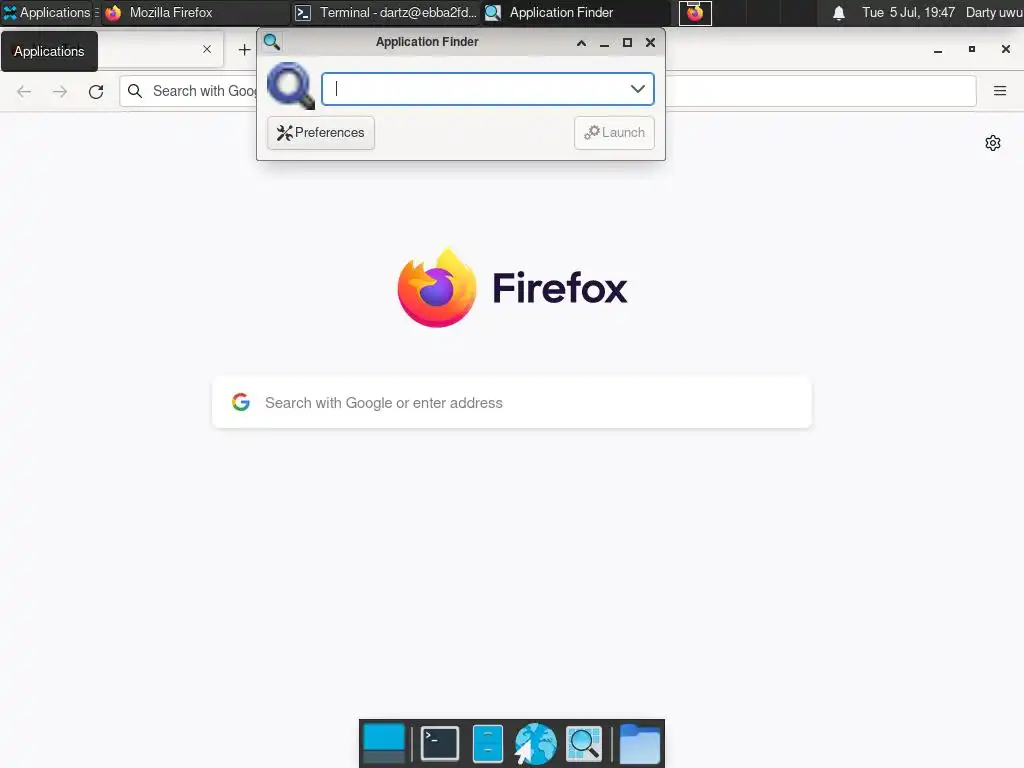Click the Firefox workspace thumbnail in the top panel
Viewport: 1024px width, 768px height.
(x=695, y=13)
